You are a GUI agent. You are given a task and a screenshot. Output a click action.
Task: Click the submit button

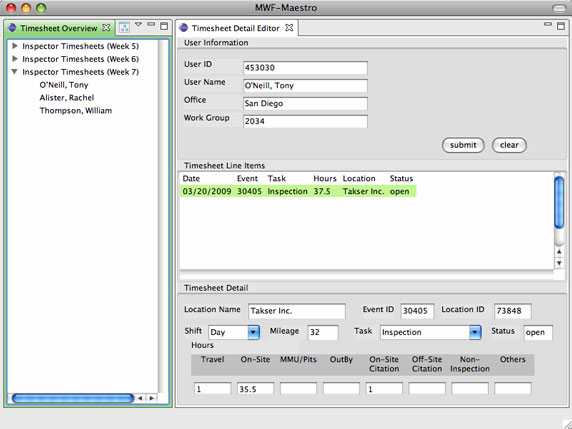click(463, 145)
